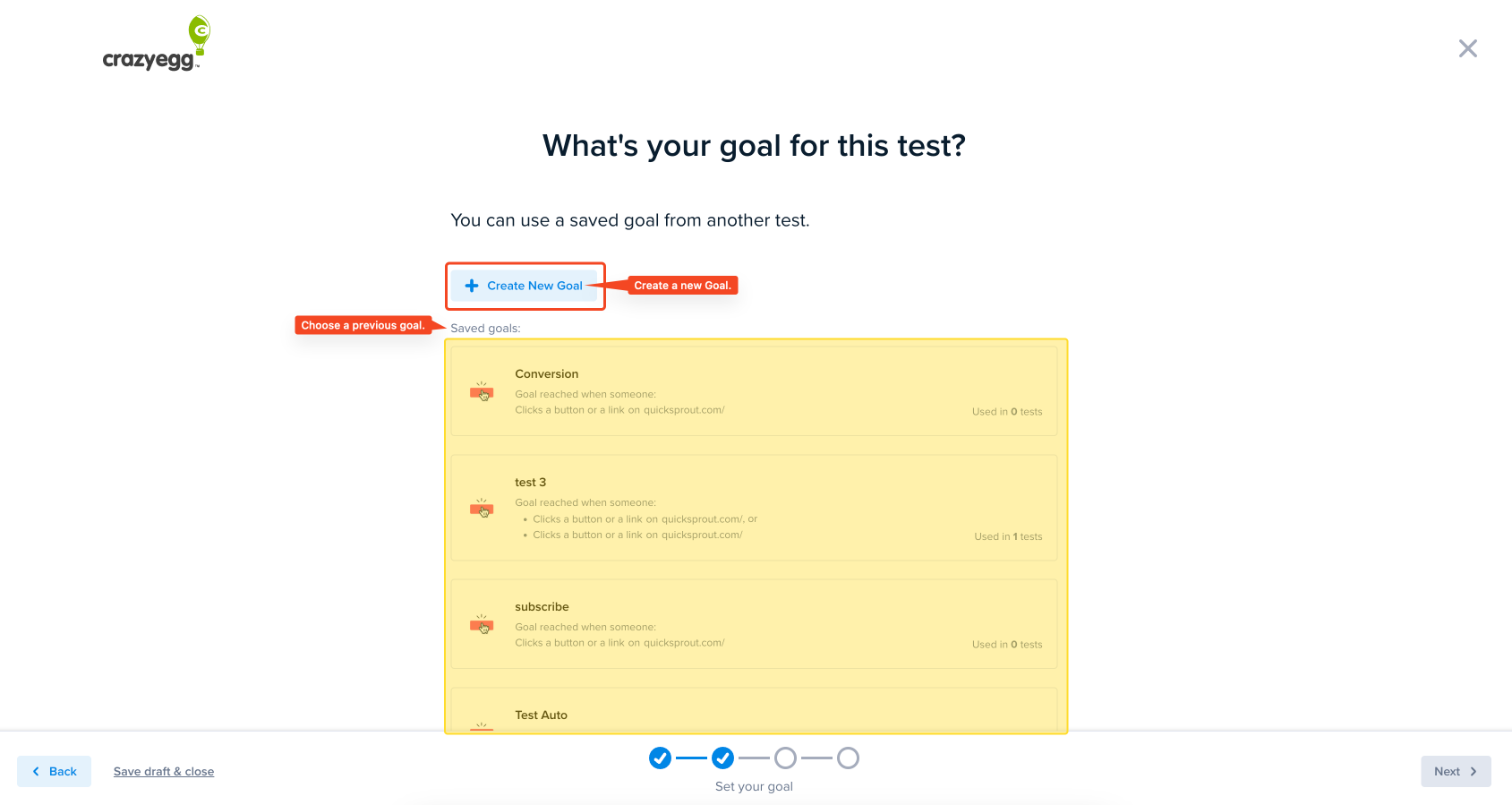This screenshot has height=805, width=1512.
Task: Select the first completed step checkmark
Action: click(660, 758)
